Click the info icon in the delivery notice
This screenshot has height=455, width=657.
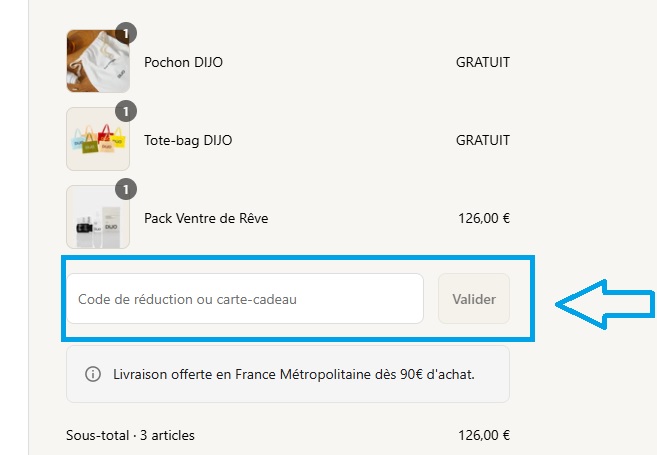[93, 374]
